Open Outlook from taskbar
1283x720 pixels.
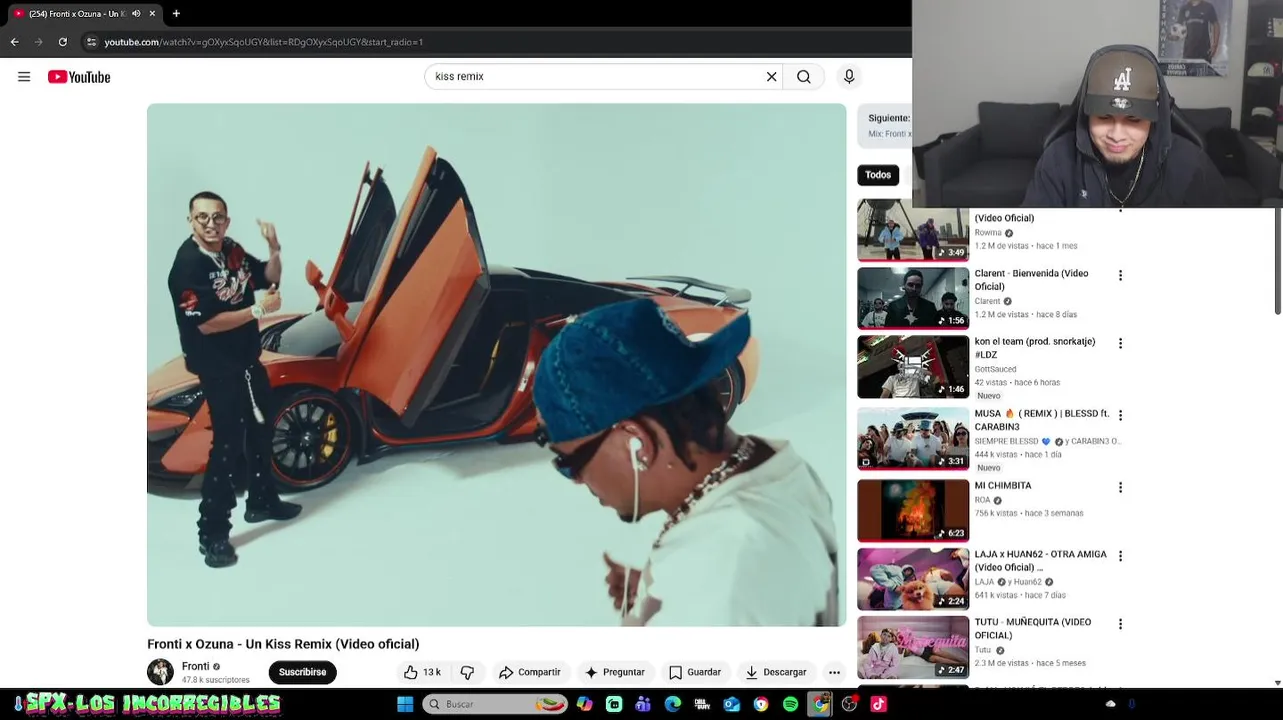[x=732, y=704]
